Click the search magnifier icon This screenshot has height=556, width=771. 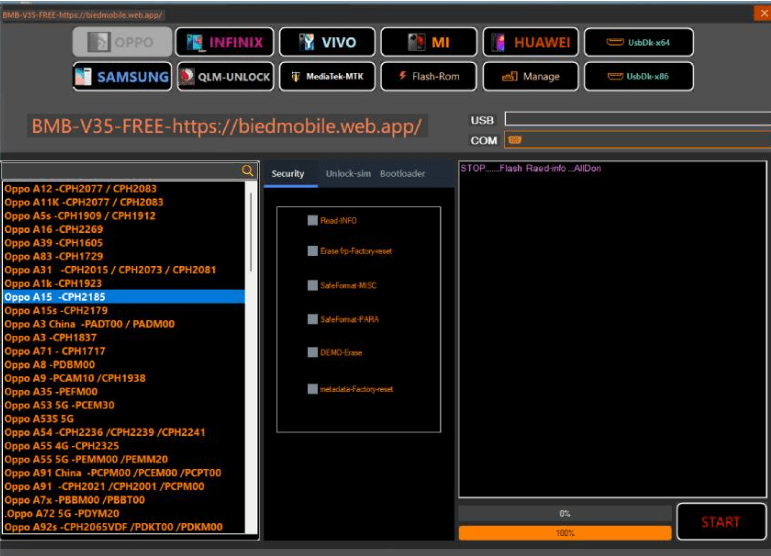tap(248, 171)
